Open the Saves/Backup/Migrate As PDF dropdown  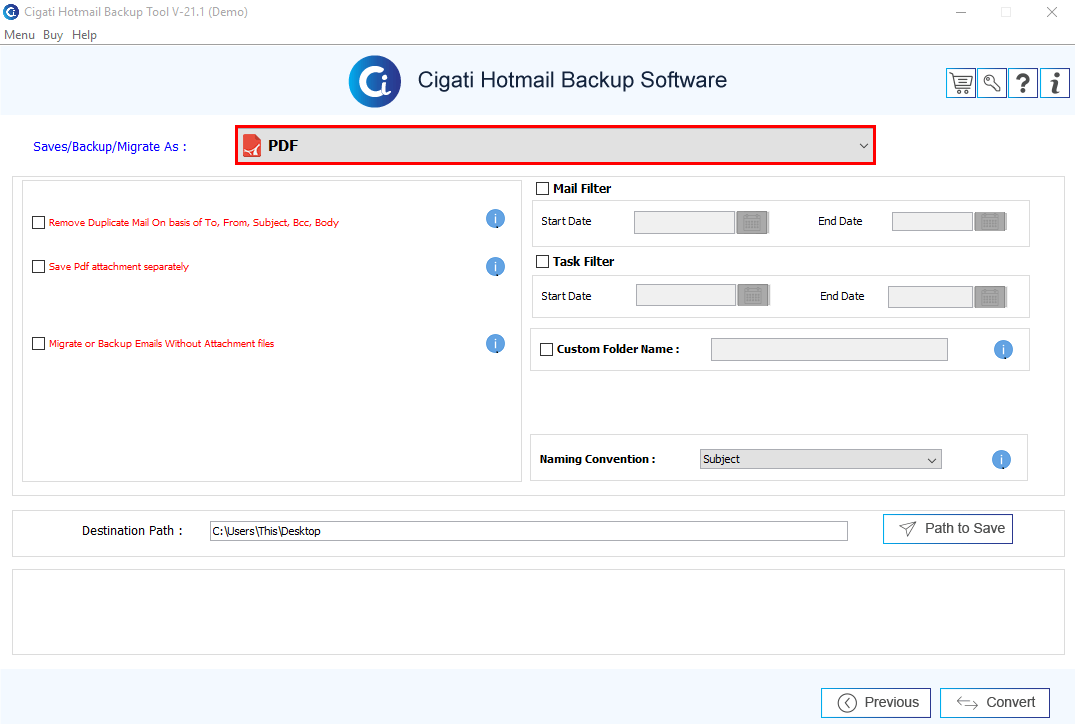click(x=555, y=145)
